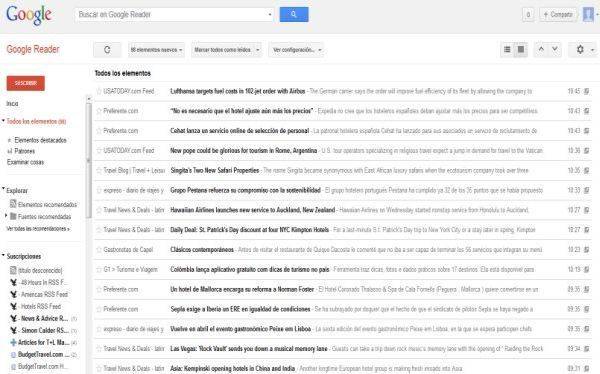Select Elementos destacados in sidebar
Image resolution: width=600 pixels, height=374 pixels.
tap(40, 140)
